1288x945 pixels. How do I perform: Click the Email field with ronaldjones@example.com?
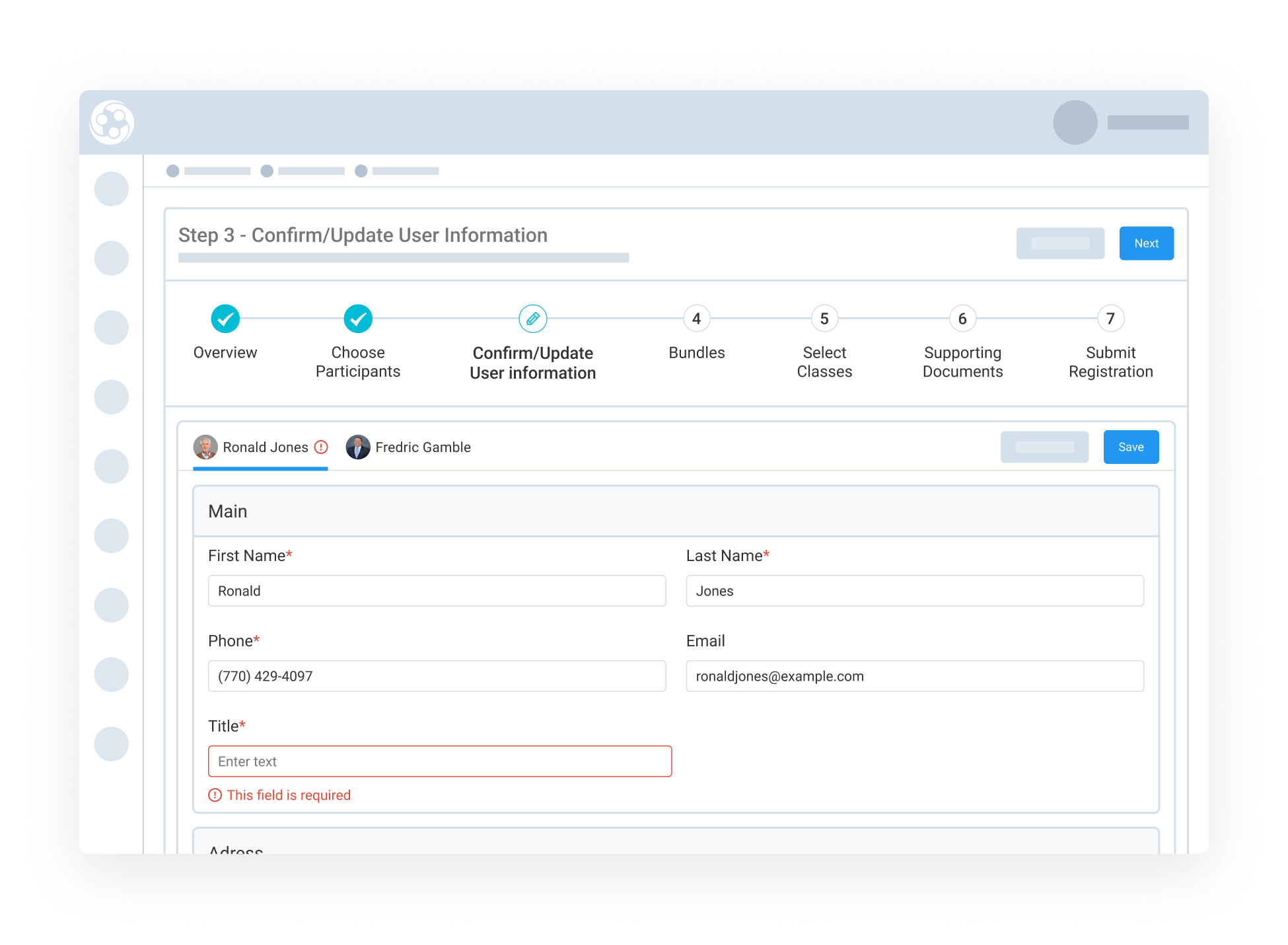915,676
